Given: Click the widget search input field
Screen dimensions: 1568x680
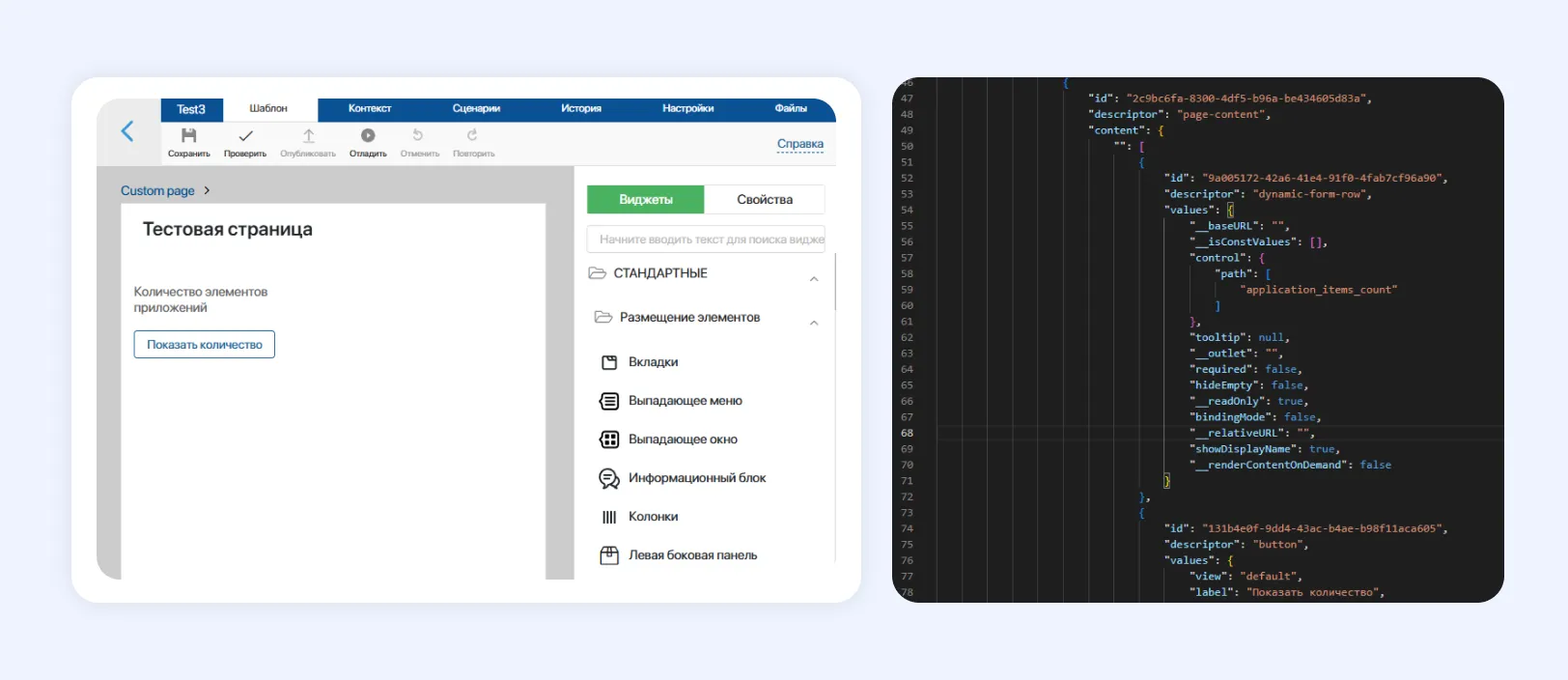Looking at the screenshot, I should 706,240.
